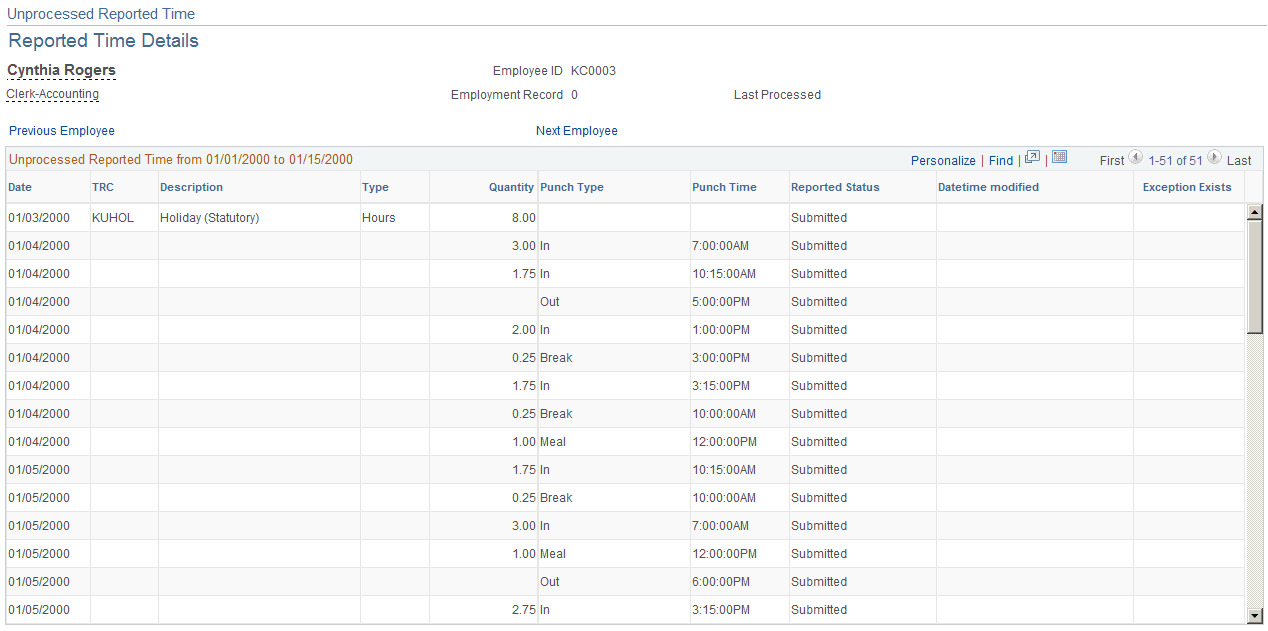Sort by the Date column header
1268x631 pixels.
[20, 187]
